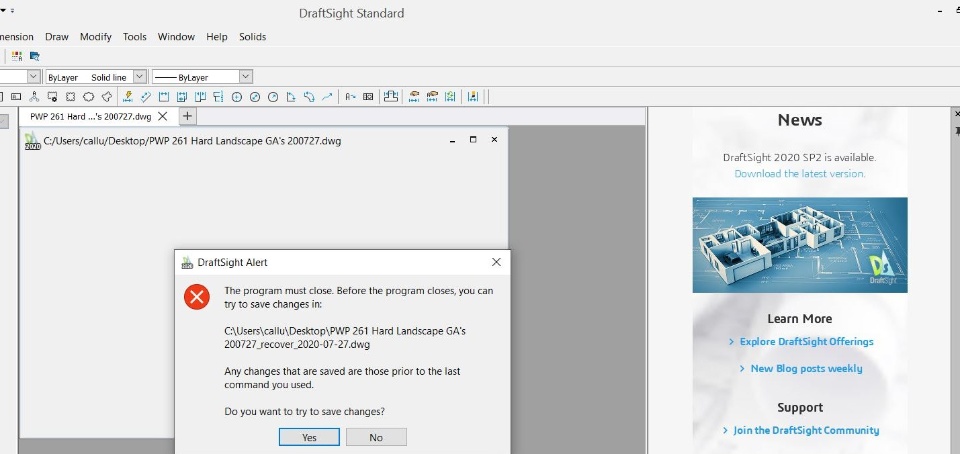Screen dimensions: 960x454
Task: Click the second orange-topped dimension style icon
Action: pos(432,97)
